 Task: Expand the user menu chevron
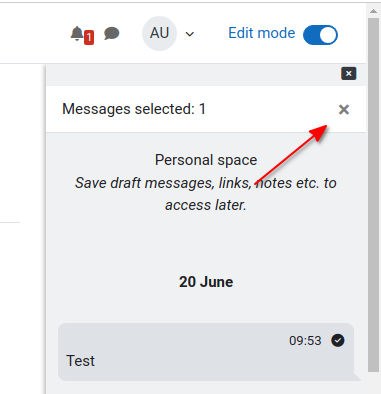click(x=190, y=34)
